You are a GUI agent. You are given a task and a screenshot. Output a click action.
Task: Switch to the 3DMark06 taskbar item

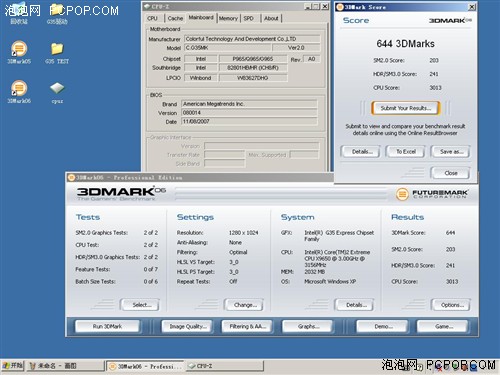[145, 366]
